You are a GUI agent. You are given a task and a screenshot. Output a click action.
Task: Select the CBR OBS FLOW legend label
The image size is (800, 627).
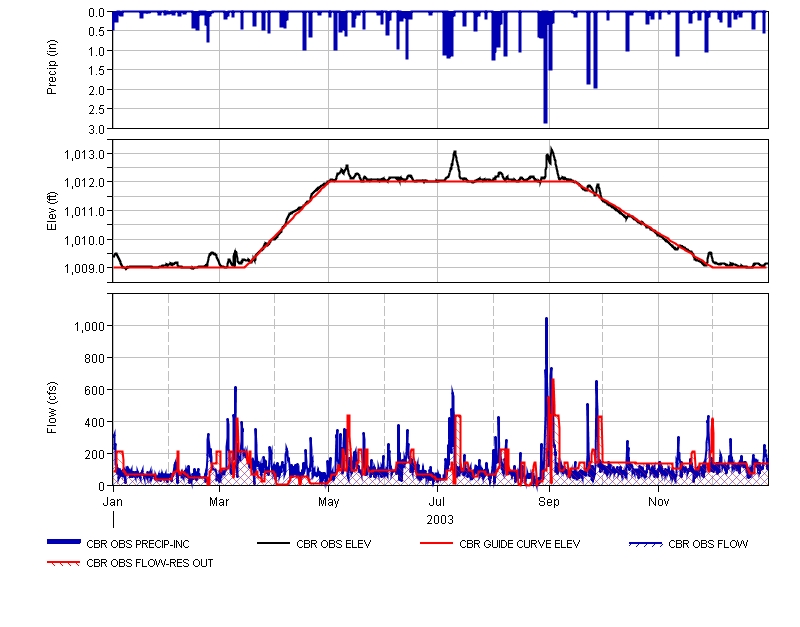pos(708,544)
